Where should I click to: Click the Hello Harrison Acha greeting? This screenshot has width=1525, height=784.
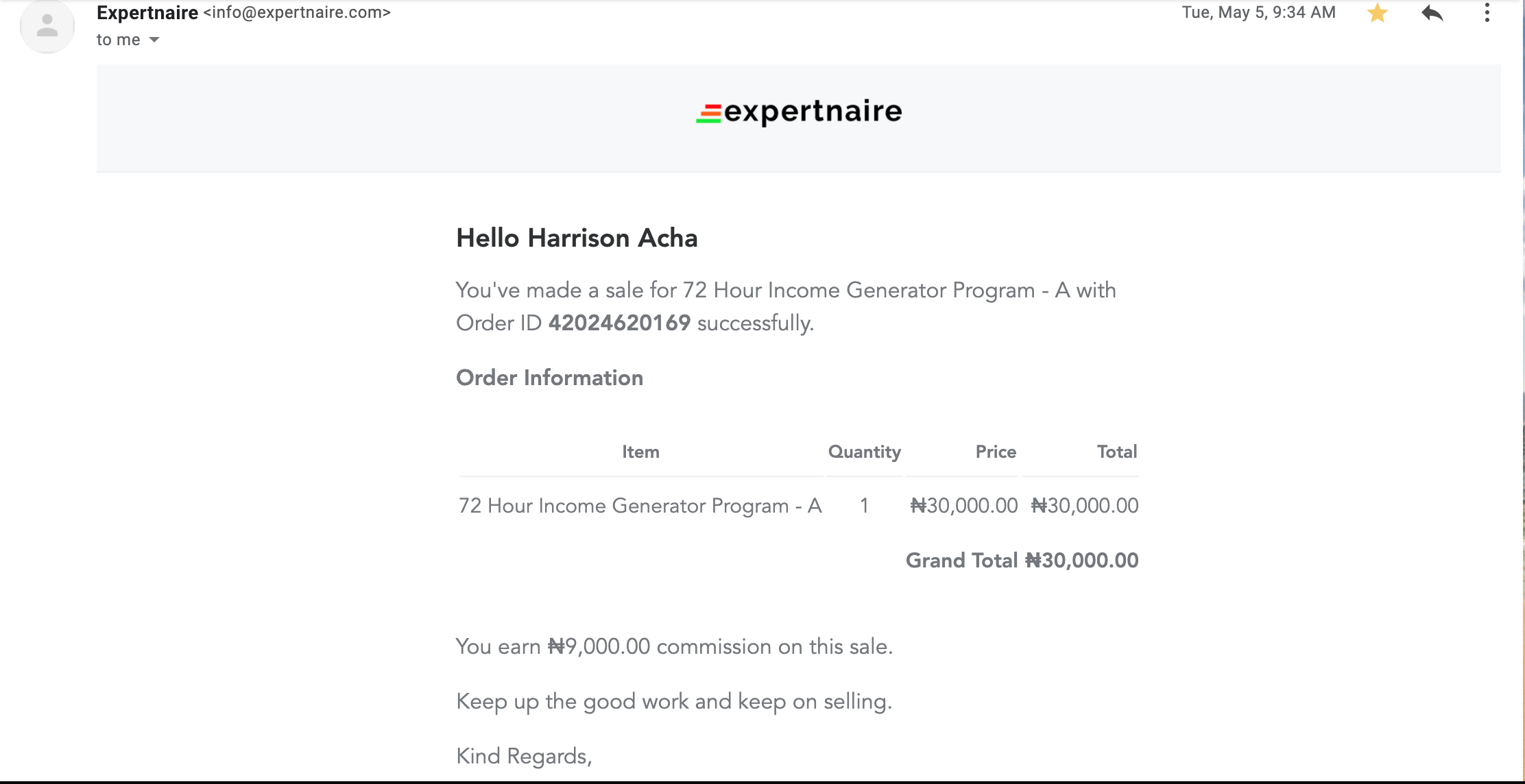coord(577,238)
